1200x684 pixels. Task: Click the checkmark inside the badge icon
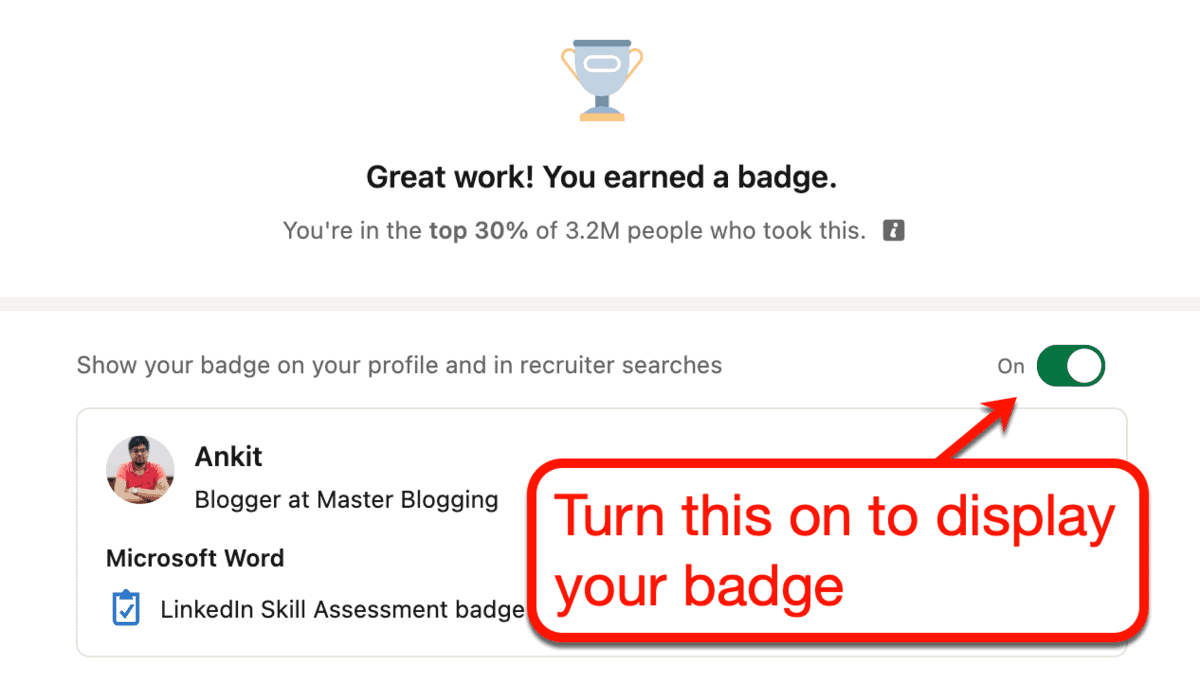(125, 611)
